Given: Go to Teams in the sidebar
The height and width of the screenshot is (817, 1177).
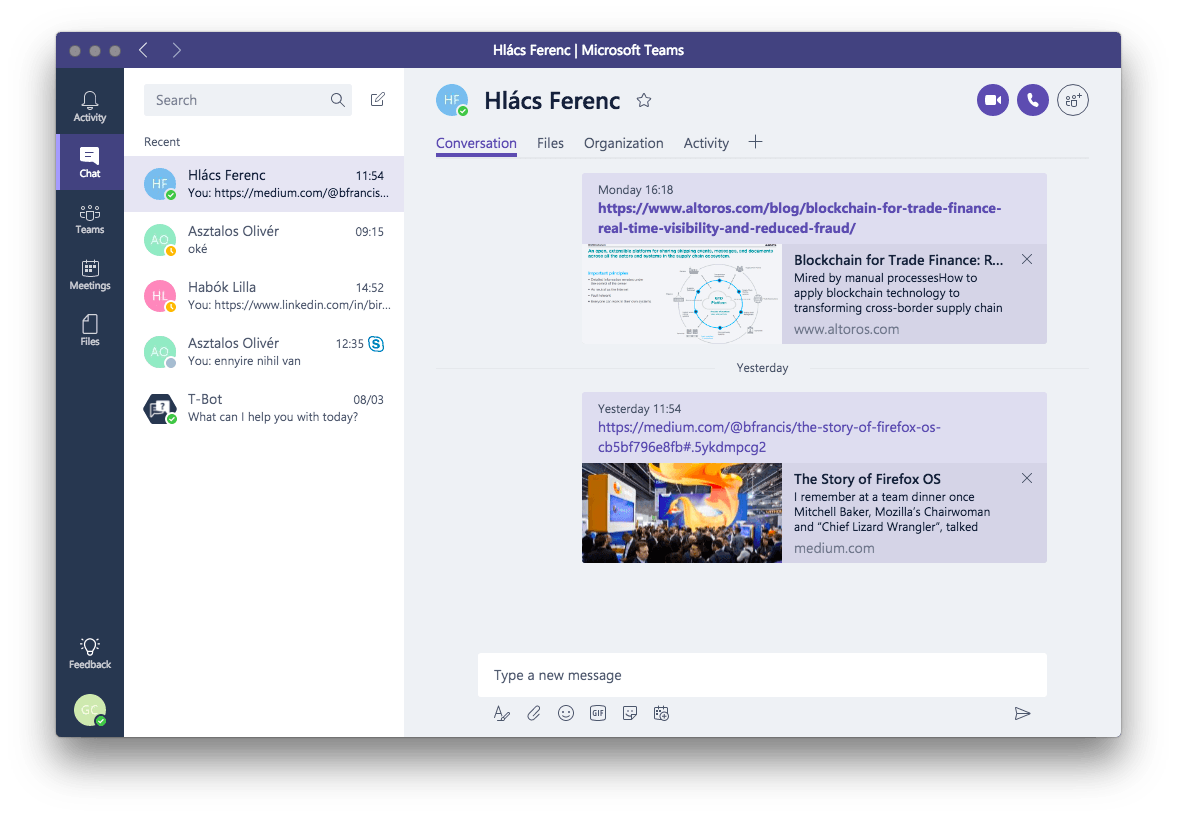Looking at the screenshot, I should pos(90,219).
